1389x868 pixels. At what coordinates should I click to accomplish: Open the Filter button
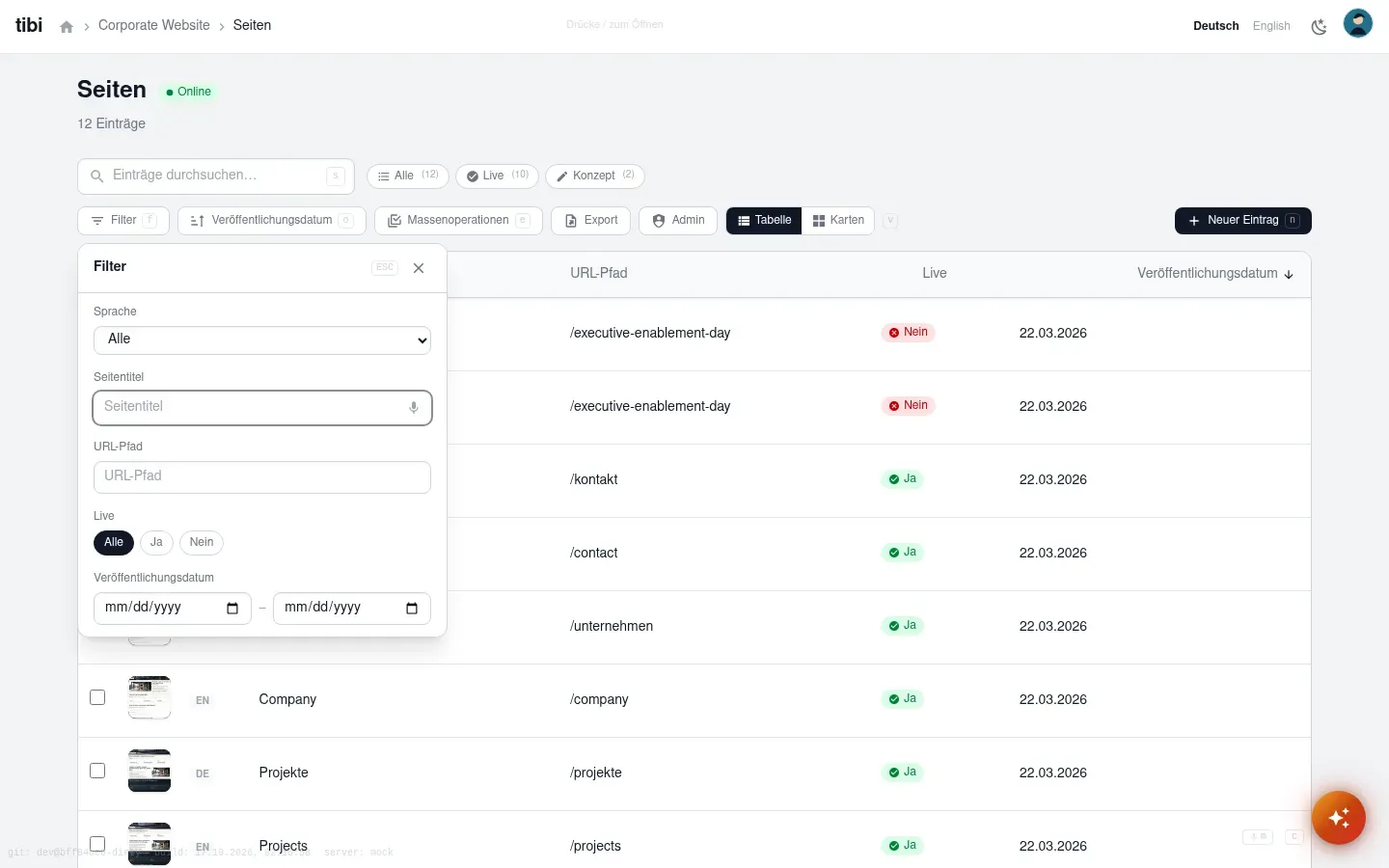point(123,221)
